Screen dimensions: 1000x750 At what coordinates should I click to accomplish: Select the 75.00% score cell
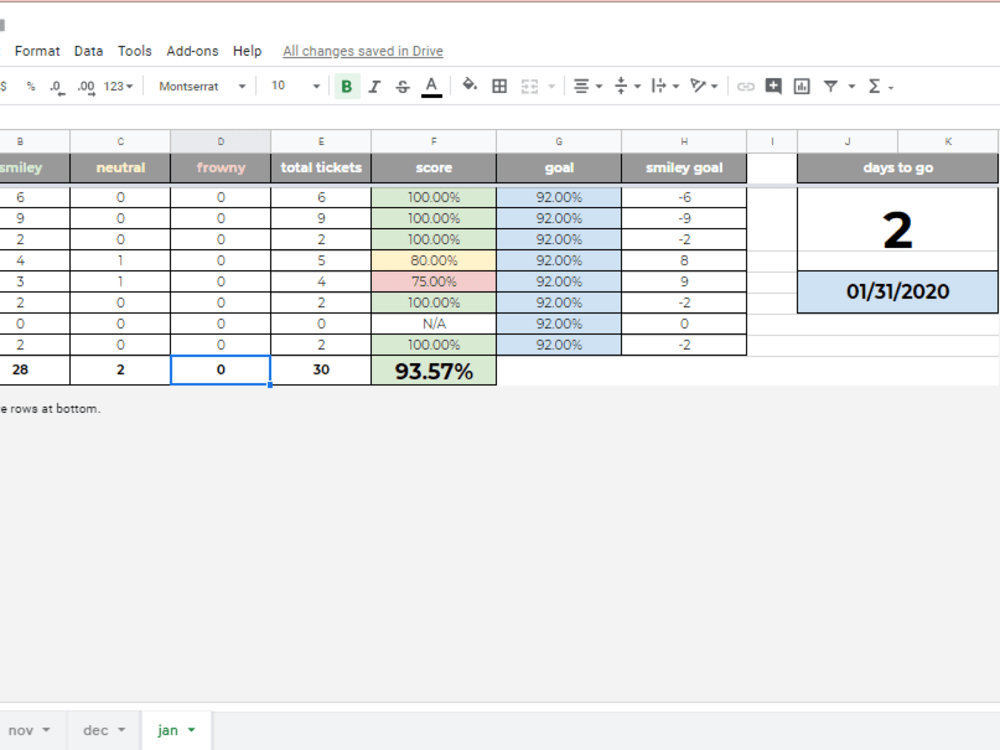click(x=434, y=281)
